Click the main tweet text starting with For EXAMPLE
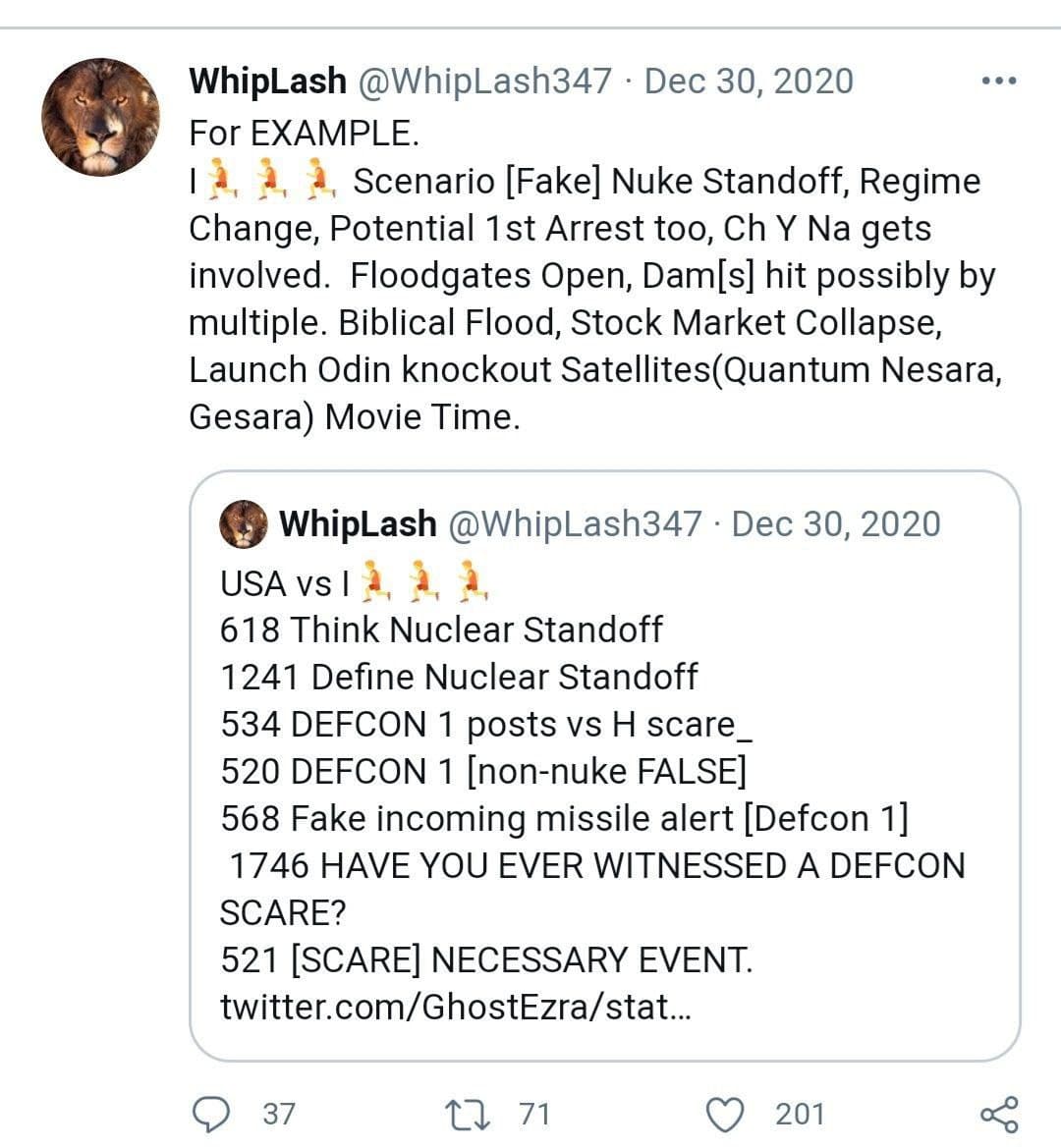Screen dimensions: 1061x1148 [594, 275]
